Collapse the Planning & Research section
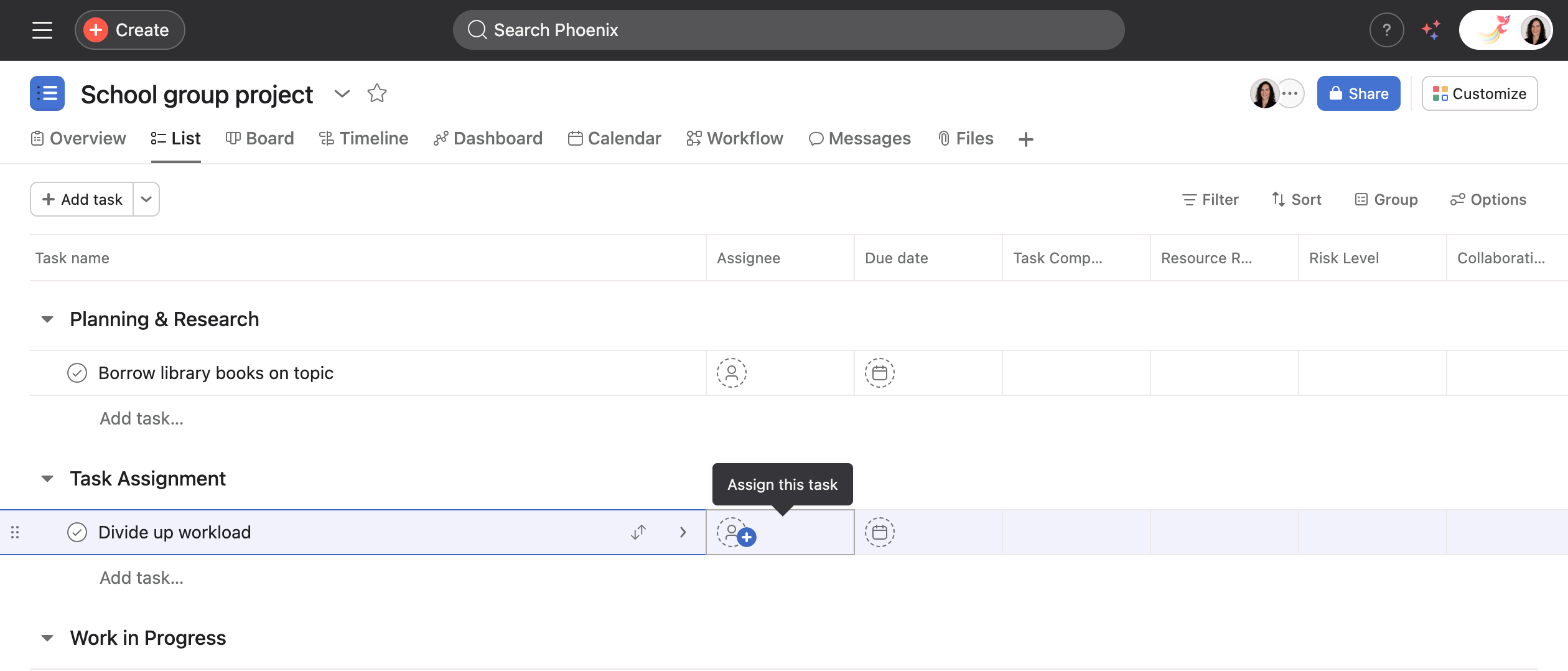Image resolution: width=1568 pixels, height=671 pixels. (47, 319)
